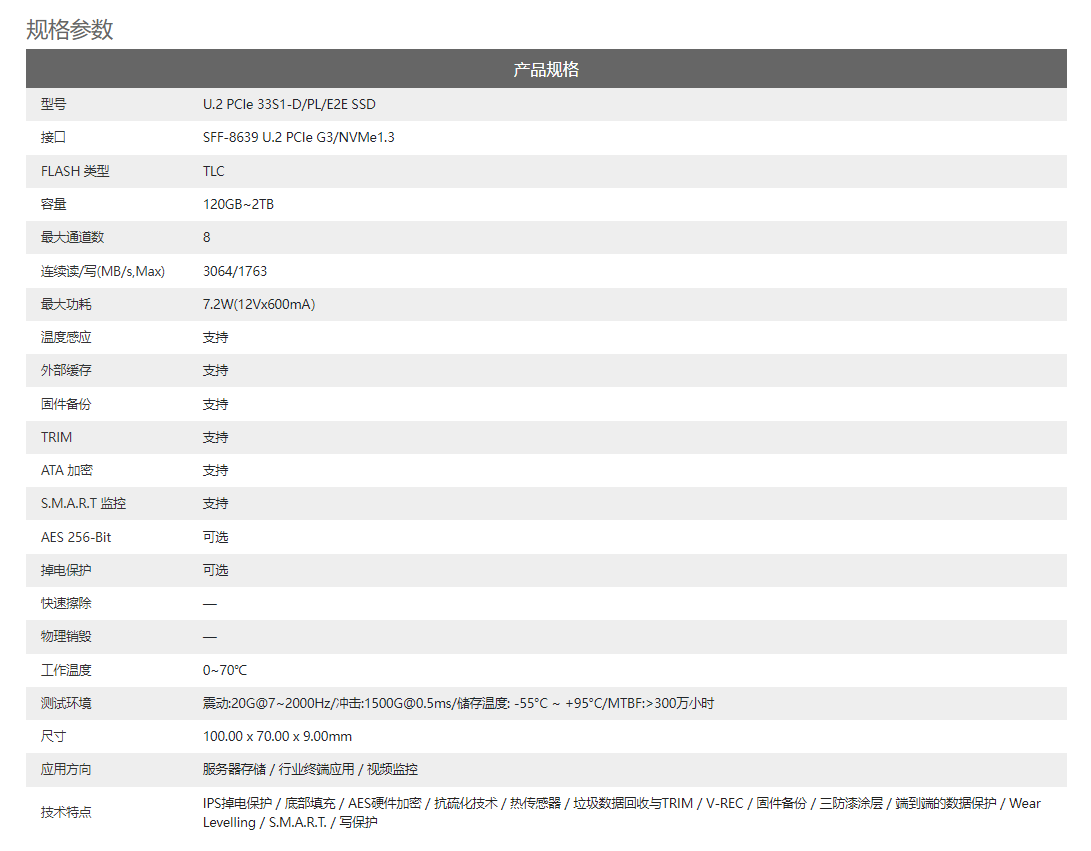The height and width of the screenshot is (851, 1091).
Task: Click the value '8' for 最大通道数
Action: coord(207,237)
